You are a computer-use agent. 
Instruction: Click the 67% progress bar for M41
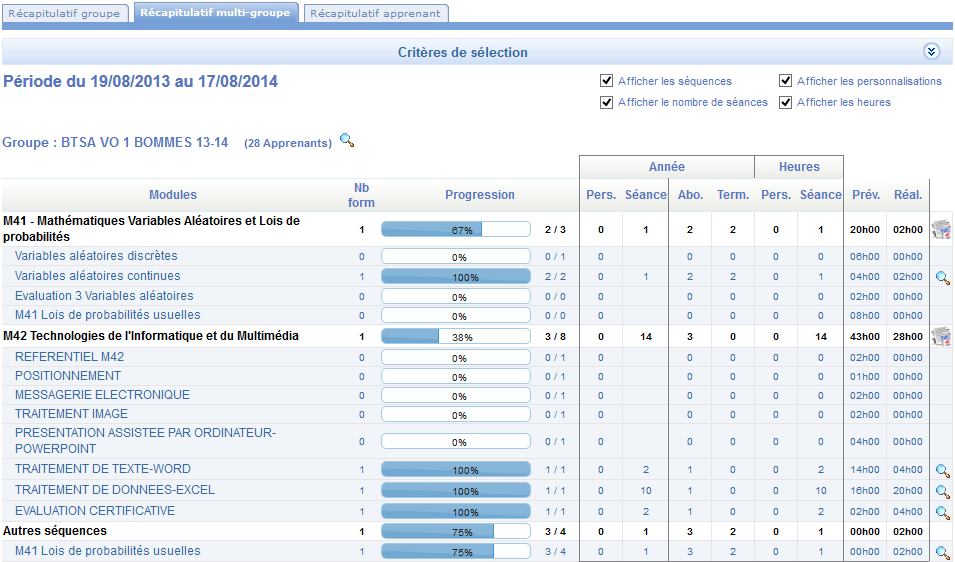tap(456, 230)
